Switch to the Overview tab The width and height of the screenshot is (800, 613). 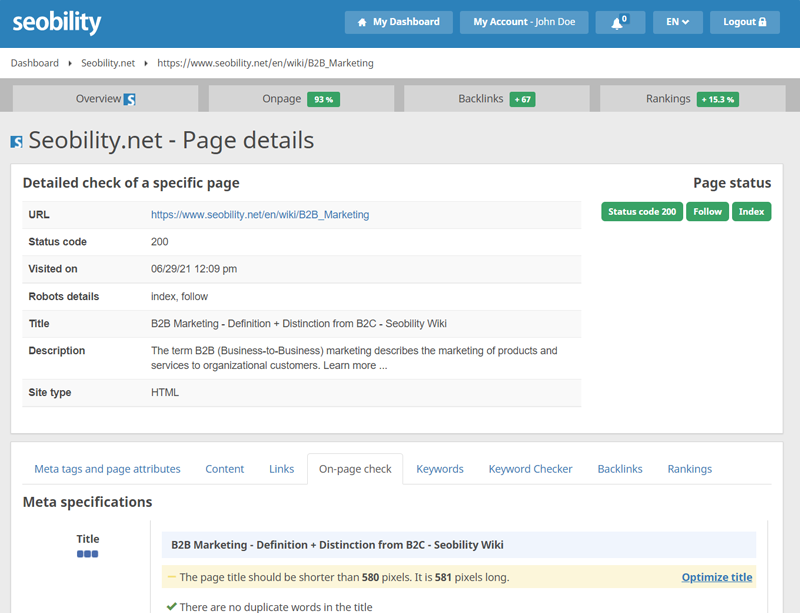104,99
